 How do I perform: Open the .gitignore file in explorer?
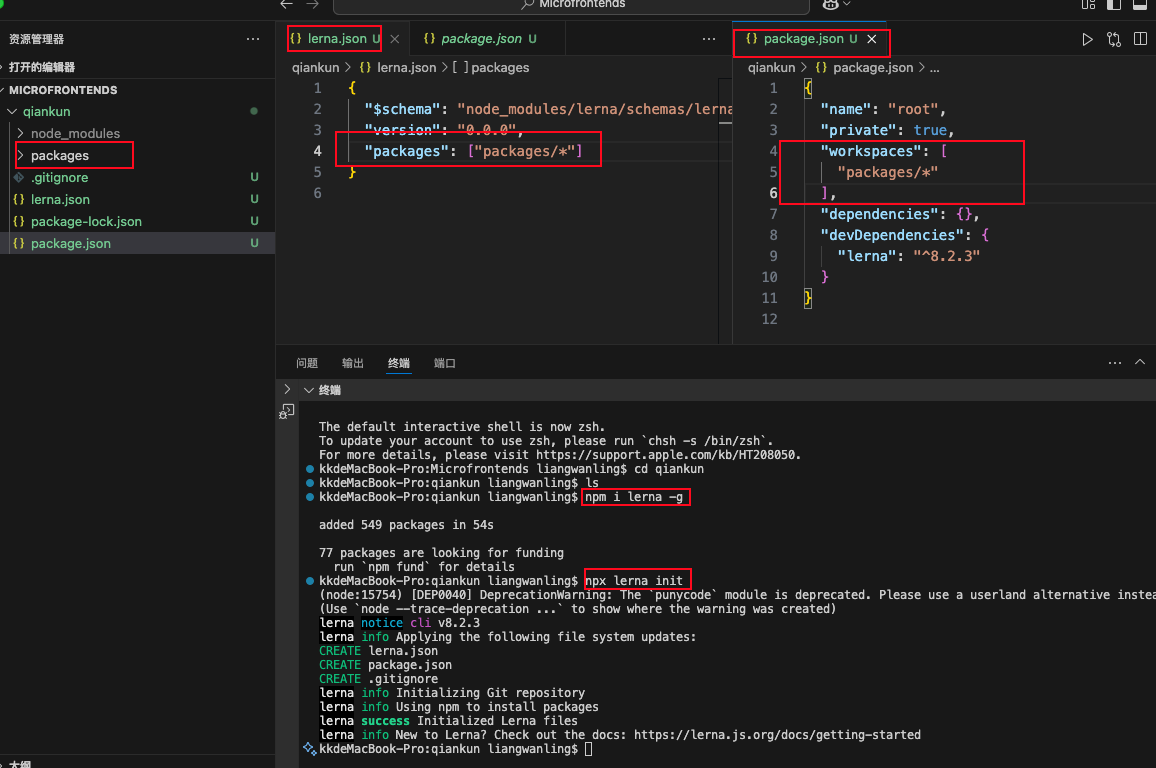click(x=60, y=178)
